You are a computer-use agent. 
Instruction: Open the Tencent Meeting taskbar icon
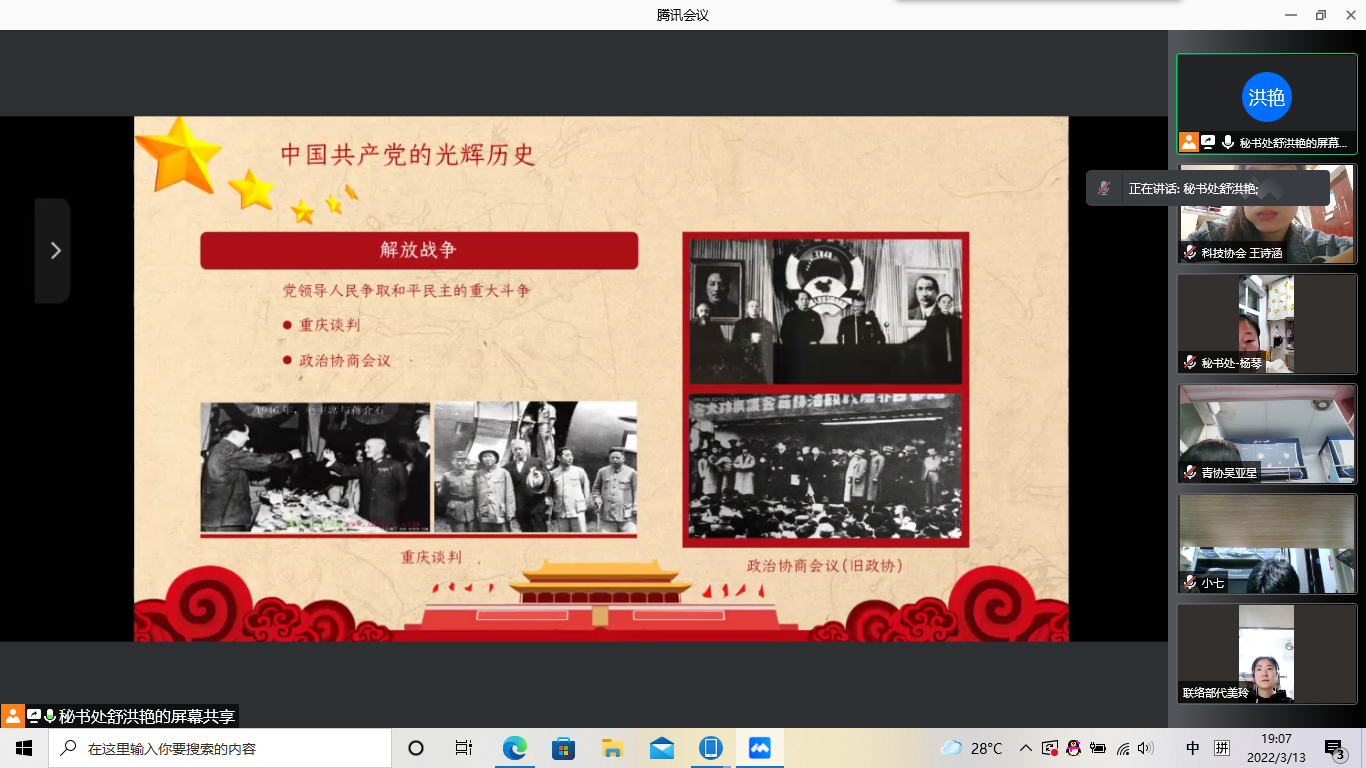[x=760, y=748]
